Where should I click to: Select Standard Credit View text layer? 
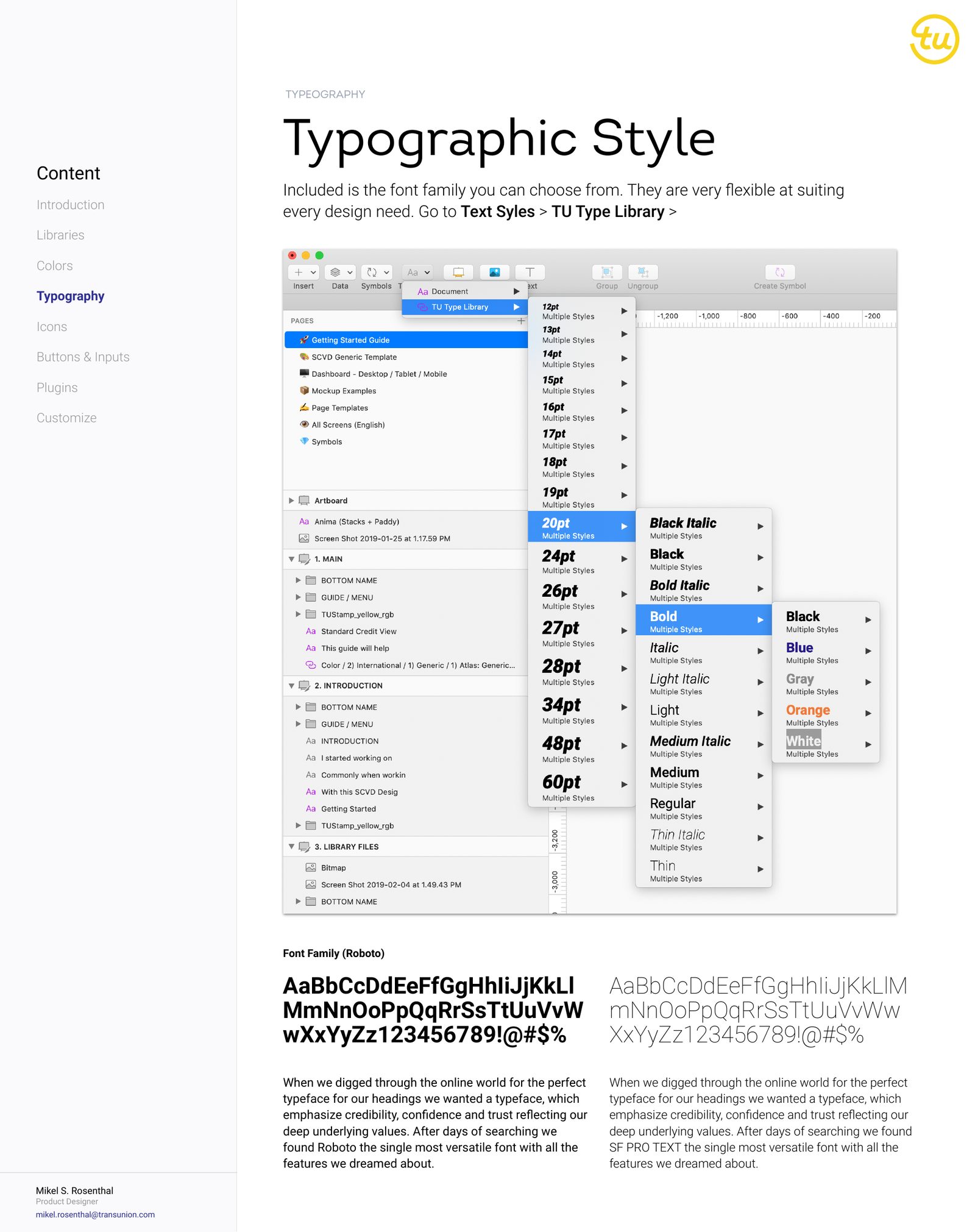click(358, 632)
